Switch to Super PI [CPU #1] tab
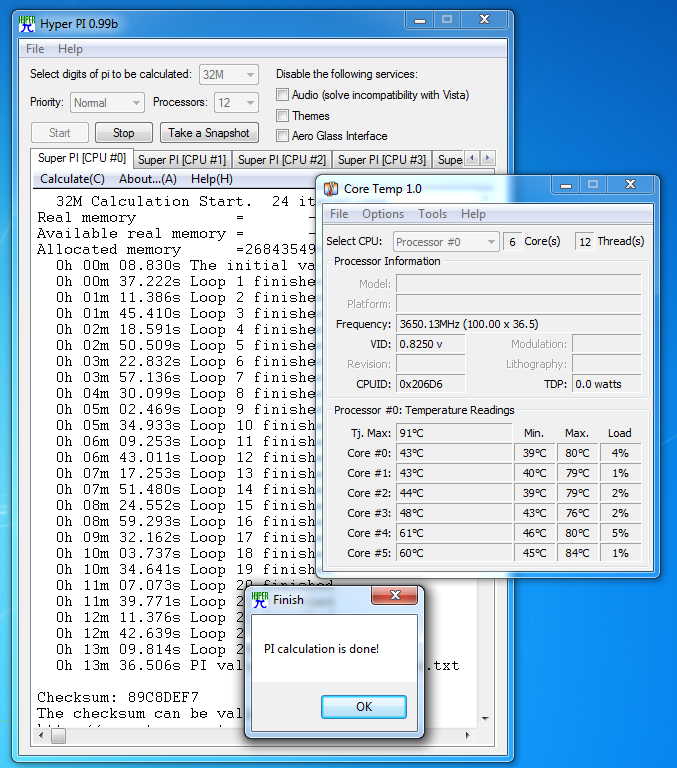 182,160
